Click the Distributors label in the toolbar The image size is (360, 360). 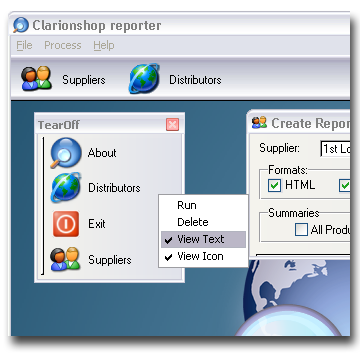[195, 80]
